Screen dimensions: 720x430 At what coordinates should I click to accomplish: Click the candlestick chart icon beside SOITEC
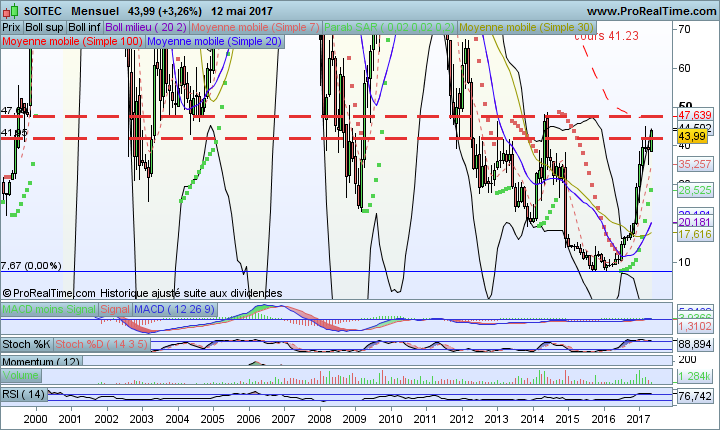(x=11, y=11)
